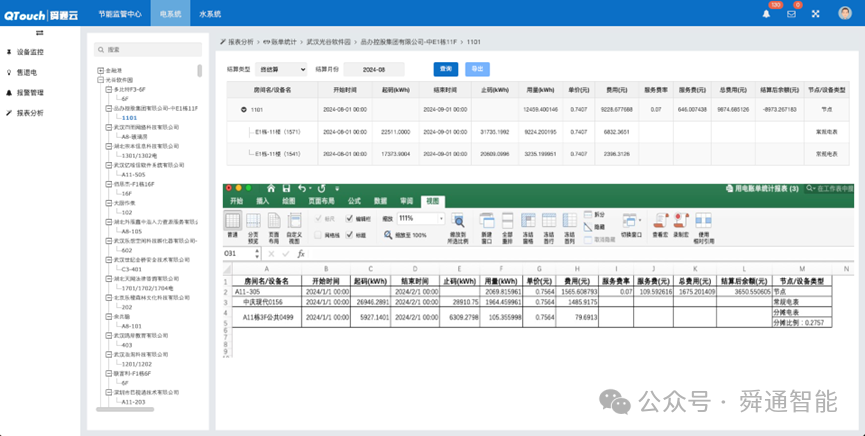The width and height of the screenshot is (865, 436).
Task: Expand the 金融港 tree node
Action: (x=100, y=71)
